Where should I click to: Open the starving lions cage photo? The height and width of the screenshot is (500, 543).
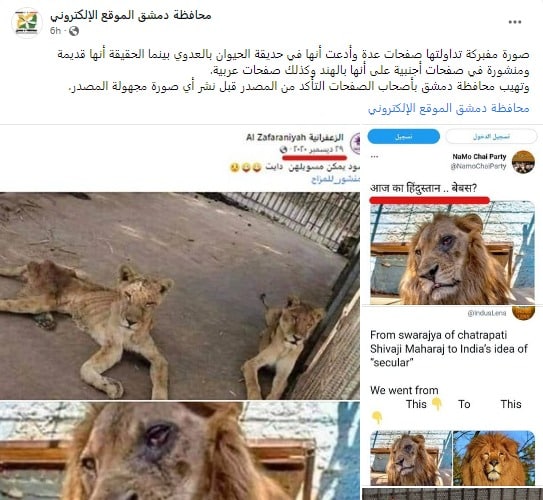[180, 296]
